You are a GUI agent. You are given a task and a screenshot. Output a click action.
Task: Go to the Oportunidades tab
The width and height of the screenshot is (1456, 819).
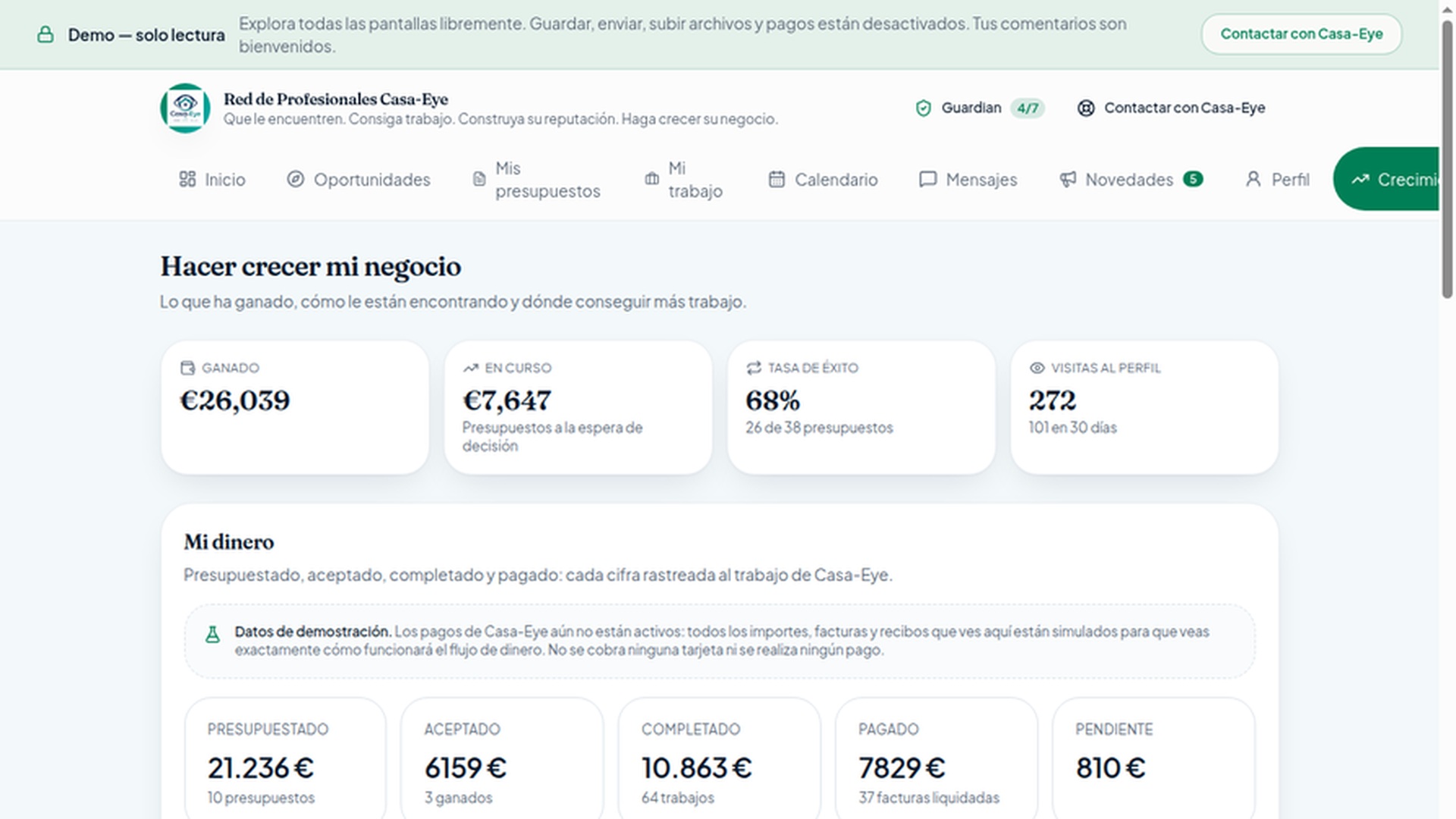359,180
